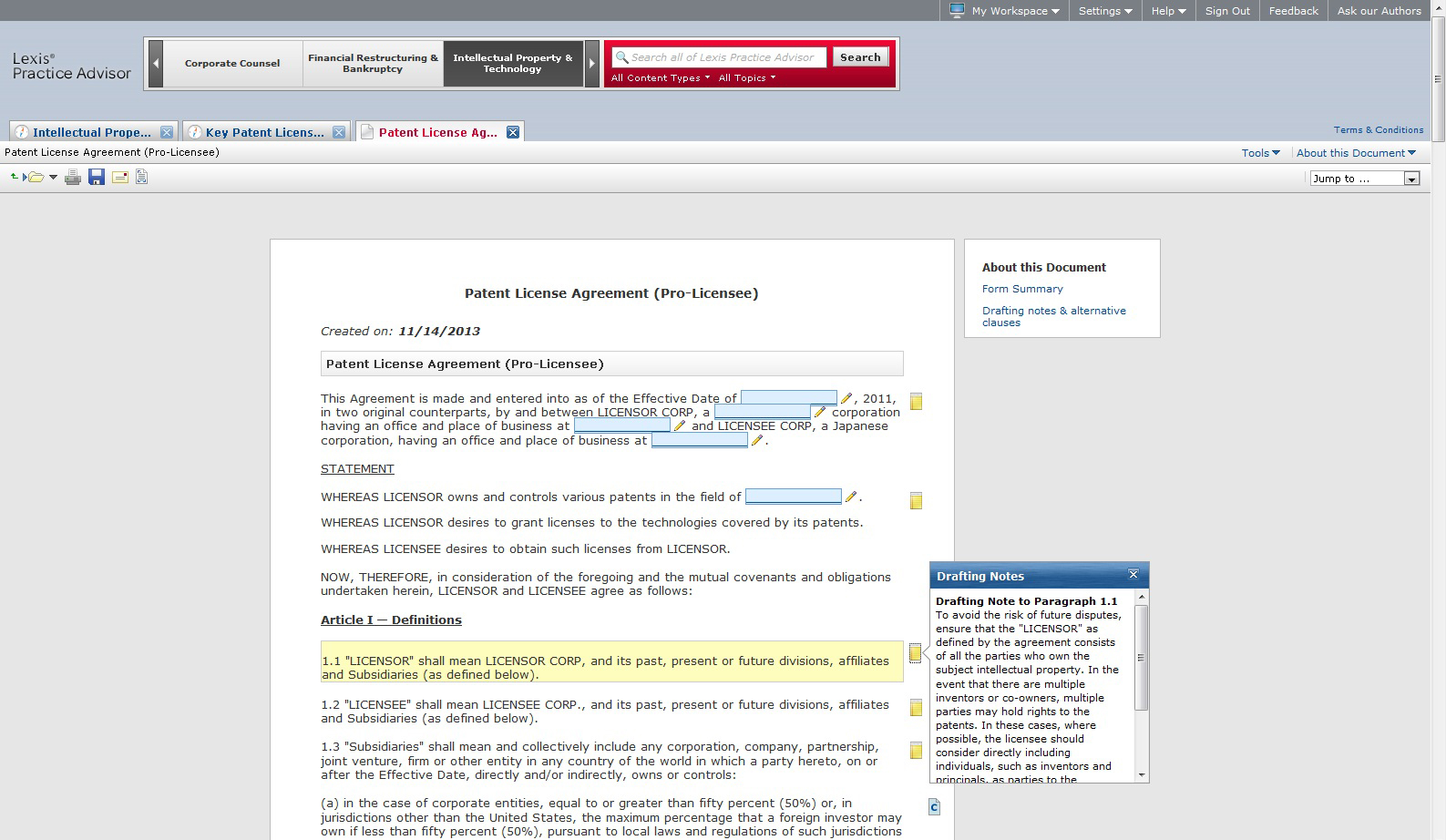This screenshot has height=840, width=1446.
Task: Click the save (floppy disk) icon
Action: pos(97,178)
